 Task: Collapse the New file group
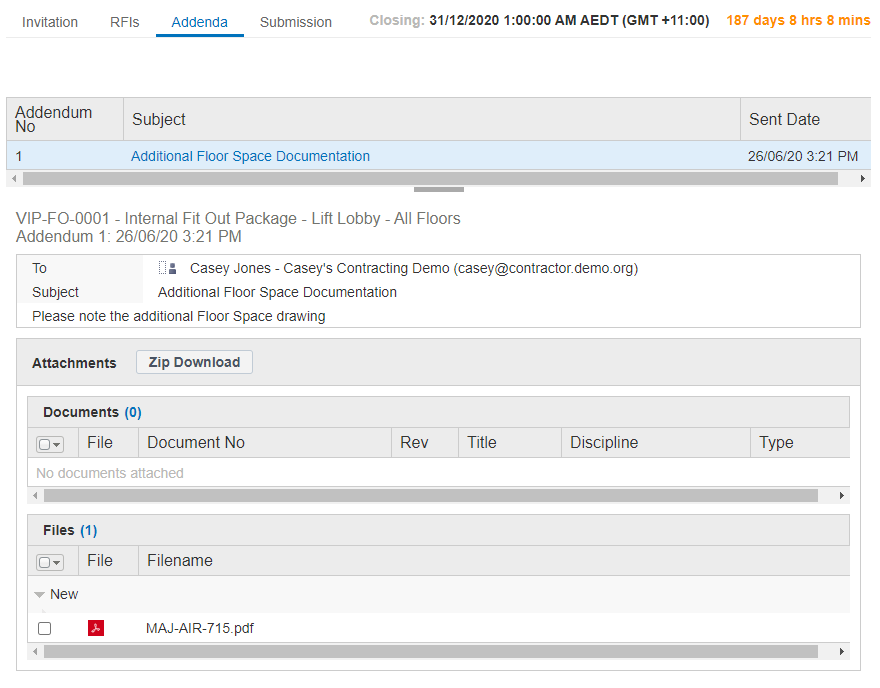tap(40, 595)
